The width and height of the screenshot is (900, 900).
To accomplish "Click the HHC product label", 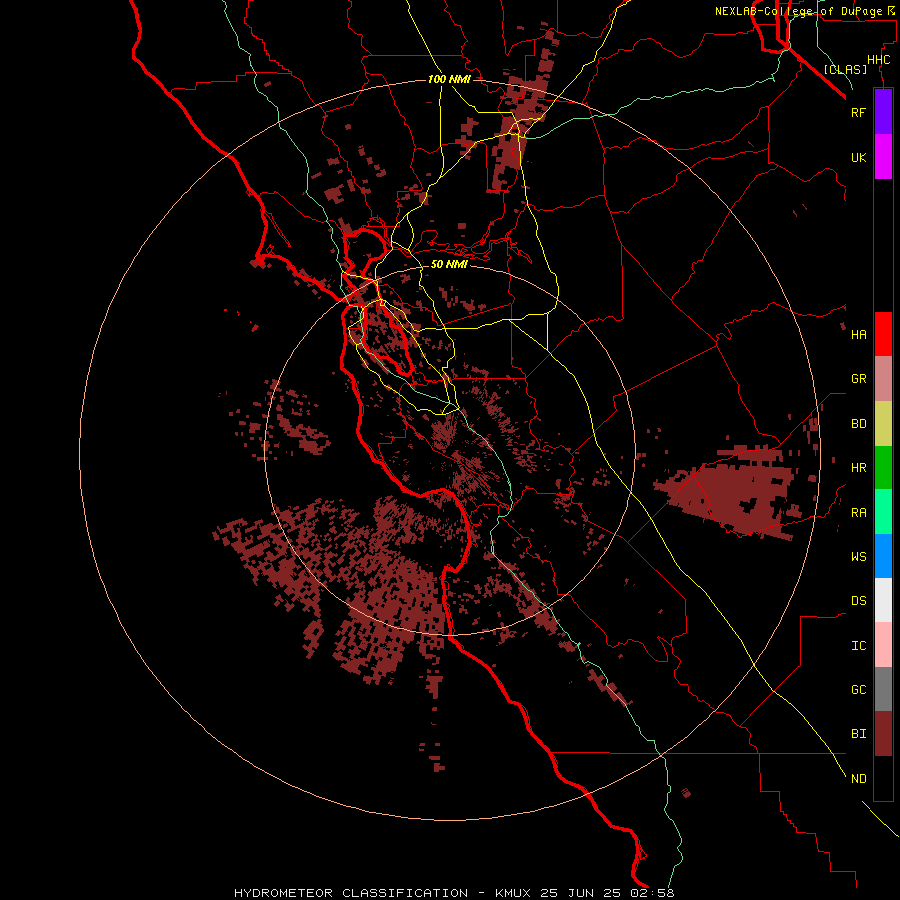I will click(x=879, y=60).
